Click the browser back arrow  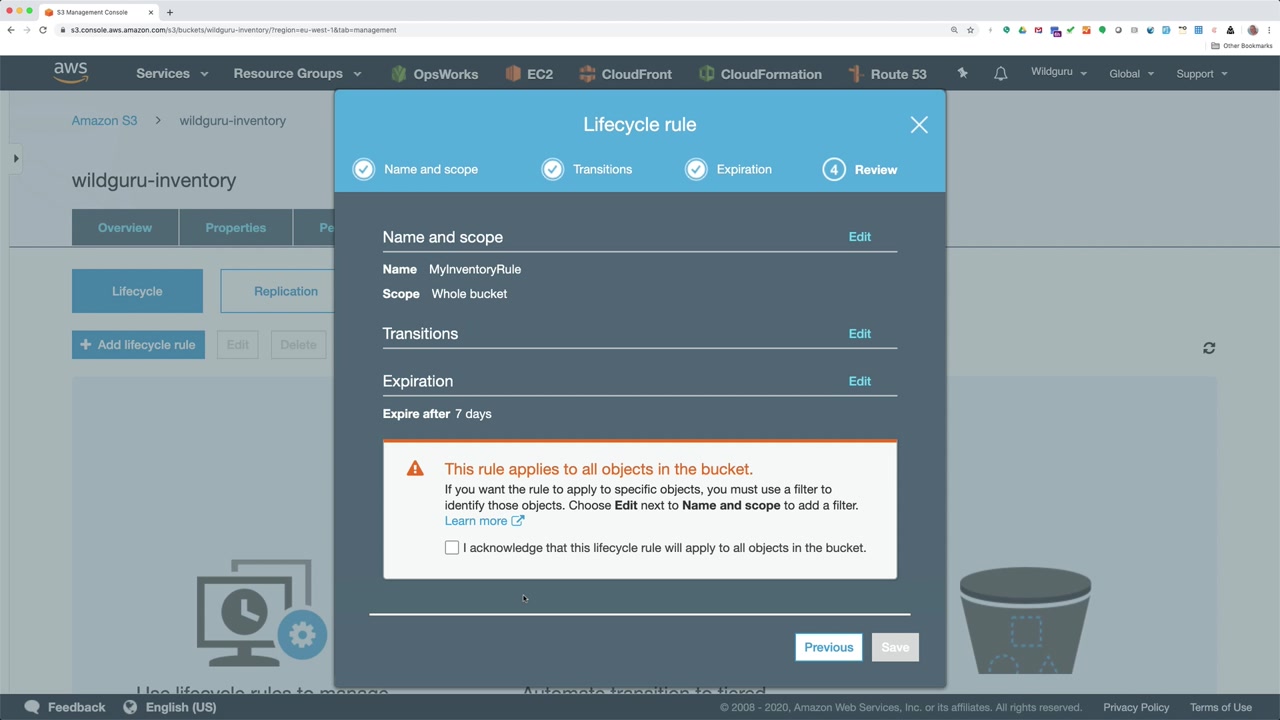[11, 30]
